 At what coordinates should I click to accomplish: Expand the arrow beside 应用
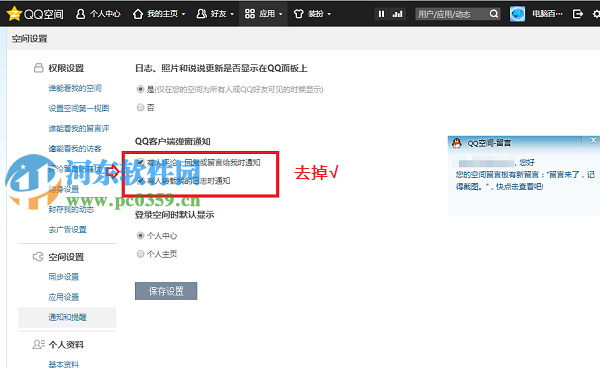(x=280, y=15)
